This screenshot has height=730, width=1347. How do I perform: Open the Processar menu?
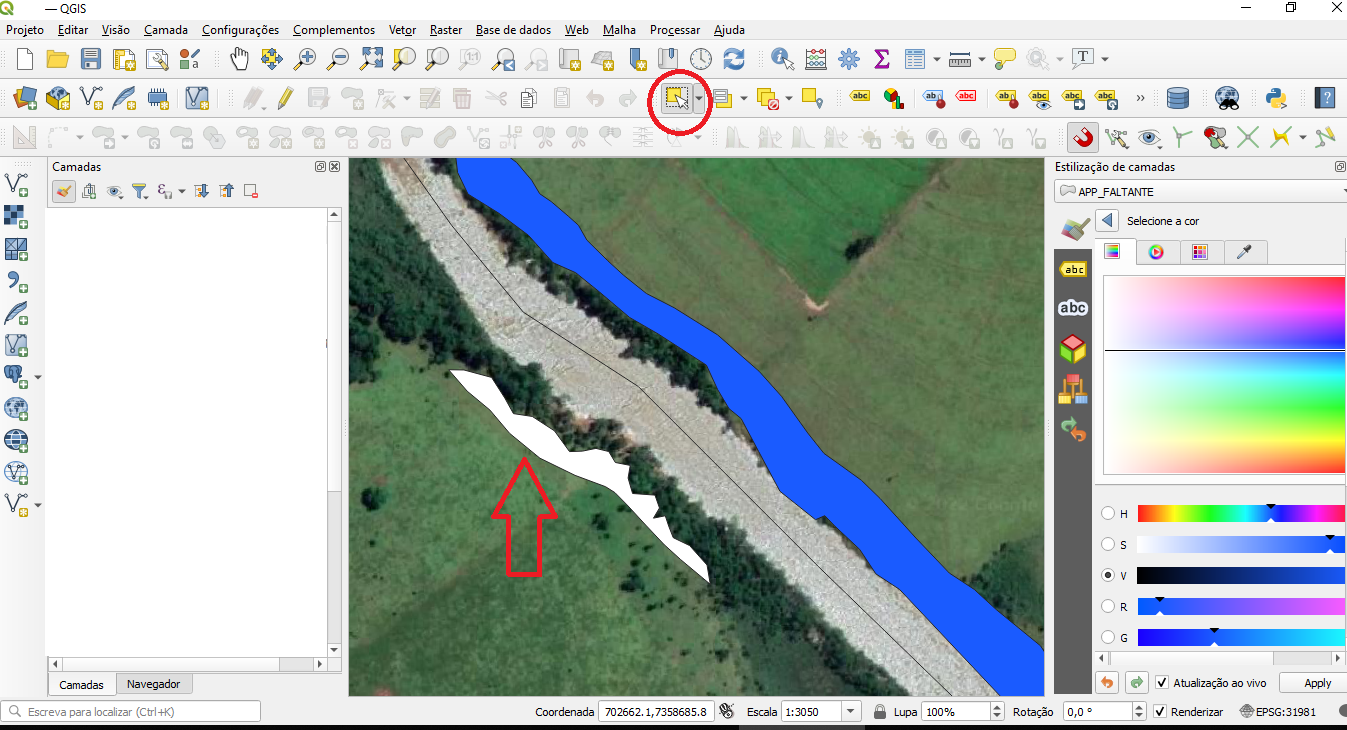(675, 30)
